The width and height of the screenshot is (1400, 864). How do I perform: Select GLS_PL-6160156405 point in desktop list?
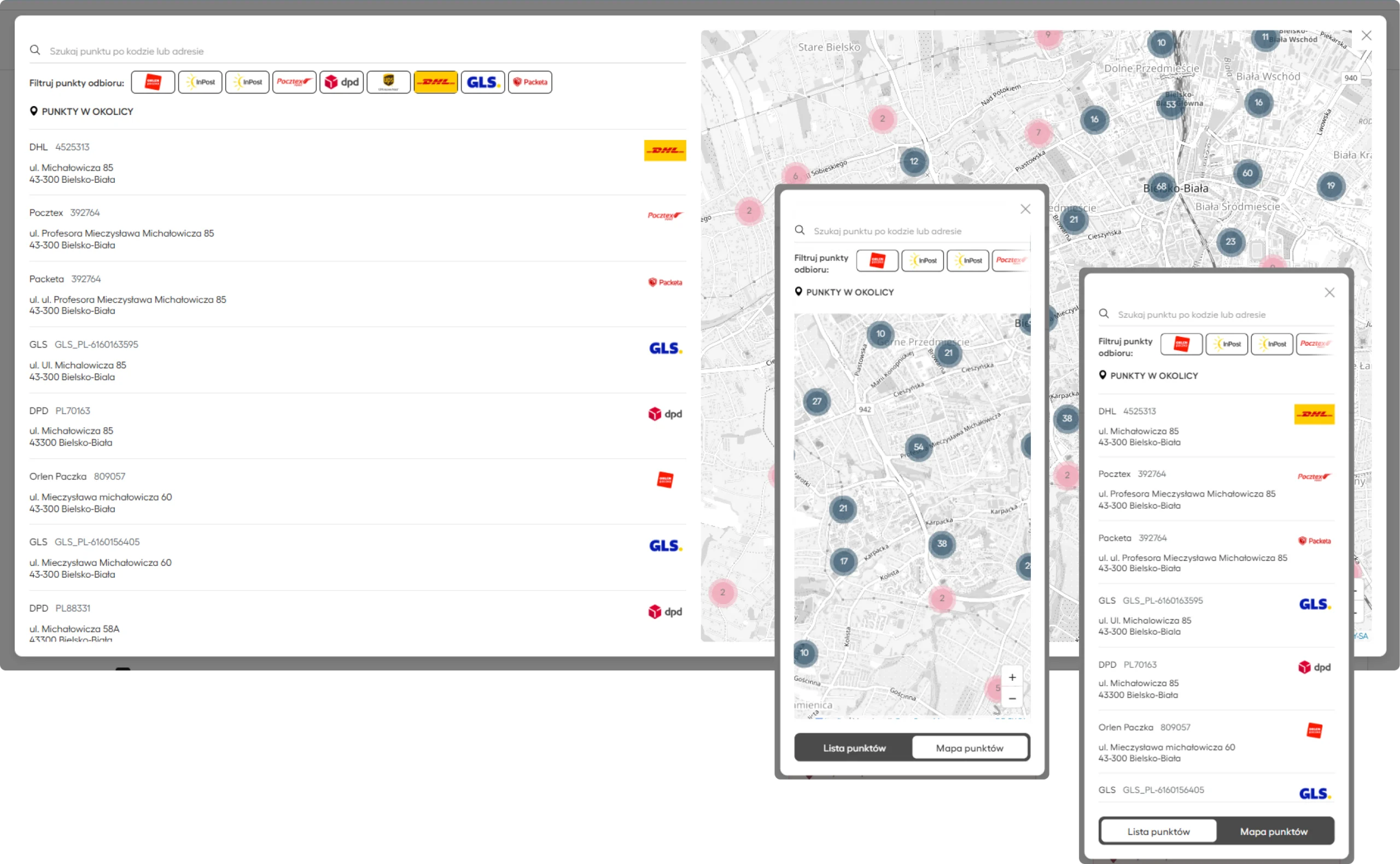tap(358, 558)
